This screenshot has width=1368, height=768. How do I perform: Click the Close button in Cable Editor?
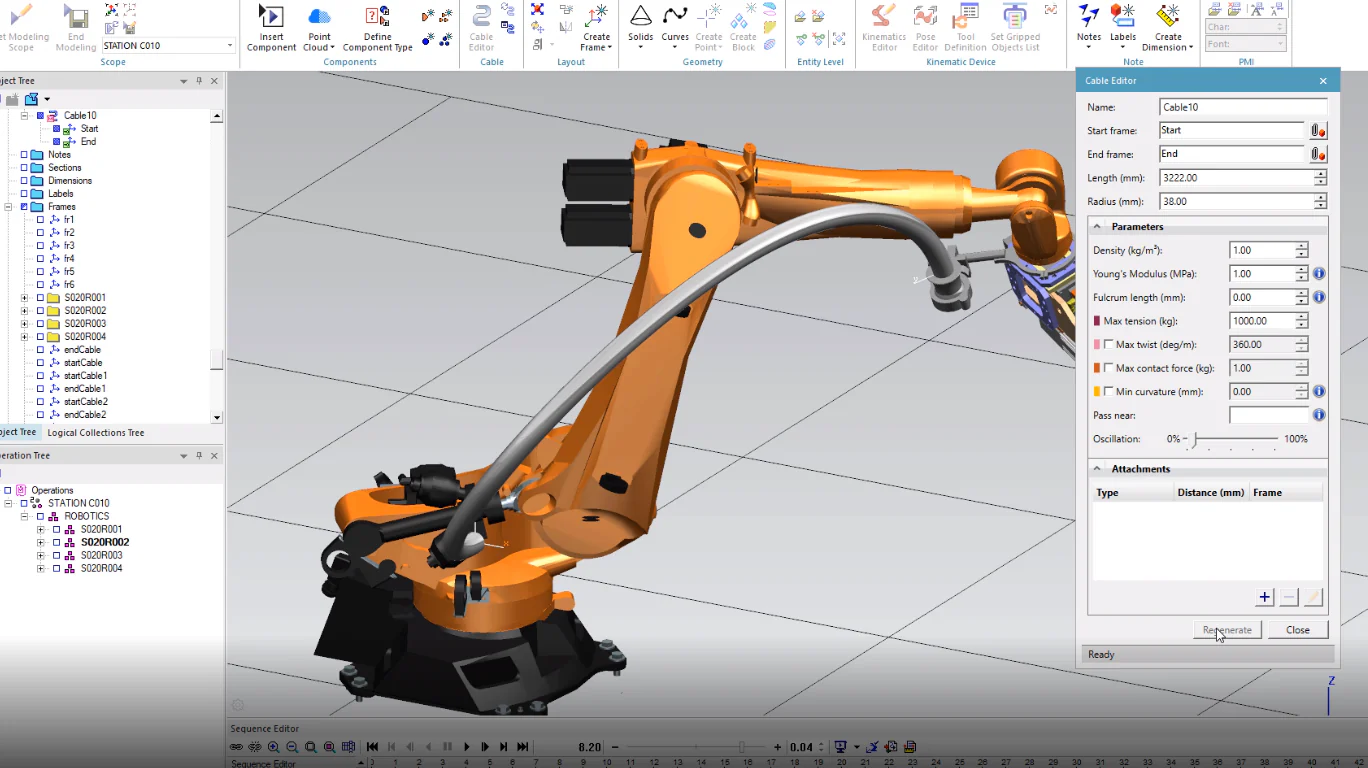pos(1298,630)
